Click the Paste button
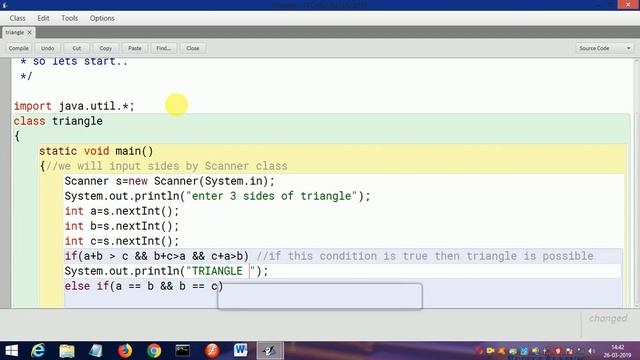Viewport: 640px width, 360px height. pyautogui.click(x=135, y=48)
